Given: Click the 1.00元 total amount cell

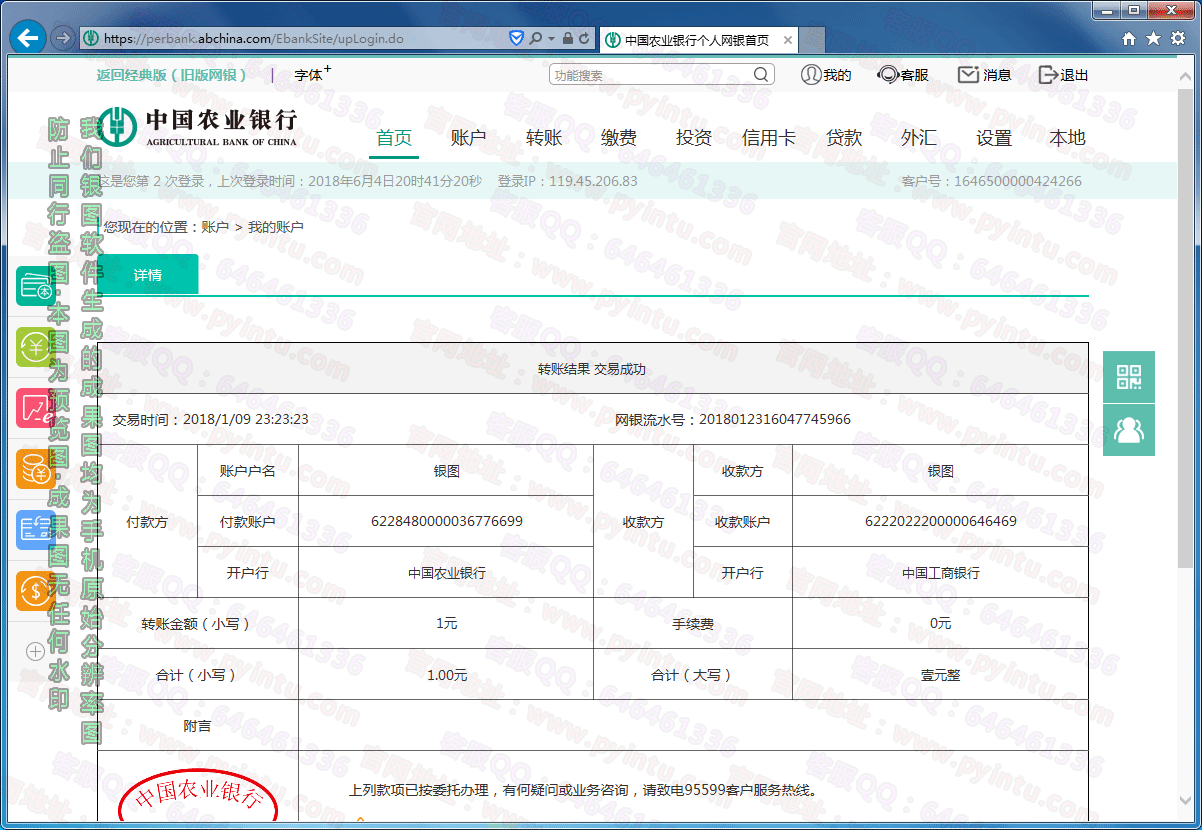Looking at the screenshot, I should pos(447,675).
